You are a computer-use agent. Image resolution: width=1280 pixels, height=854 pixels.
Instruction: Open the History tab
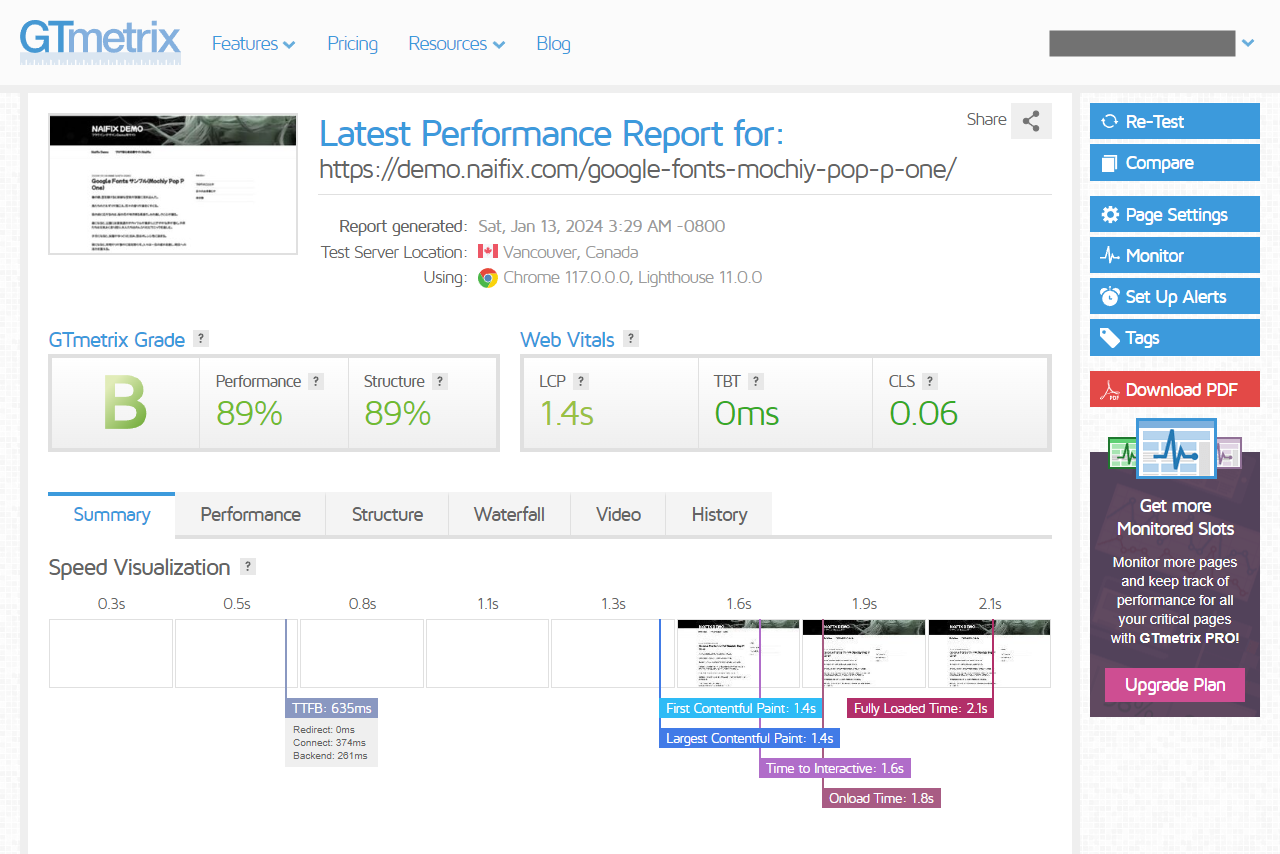[719, 515]
